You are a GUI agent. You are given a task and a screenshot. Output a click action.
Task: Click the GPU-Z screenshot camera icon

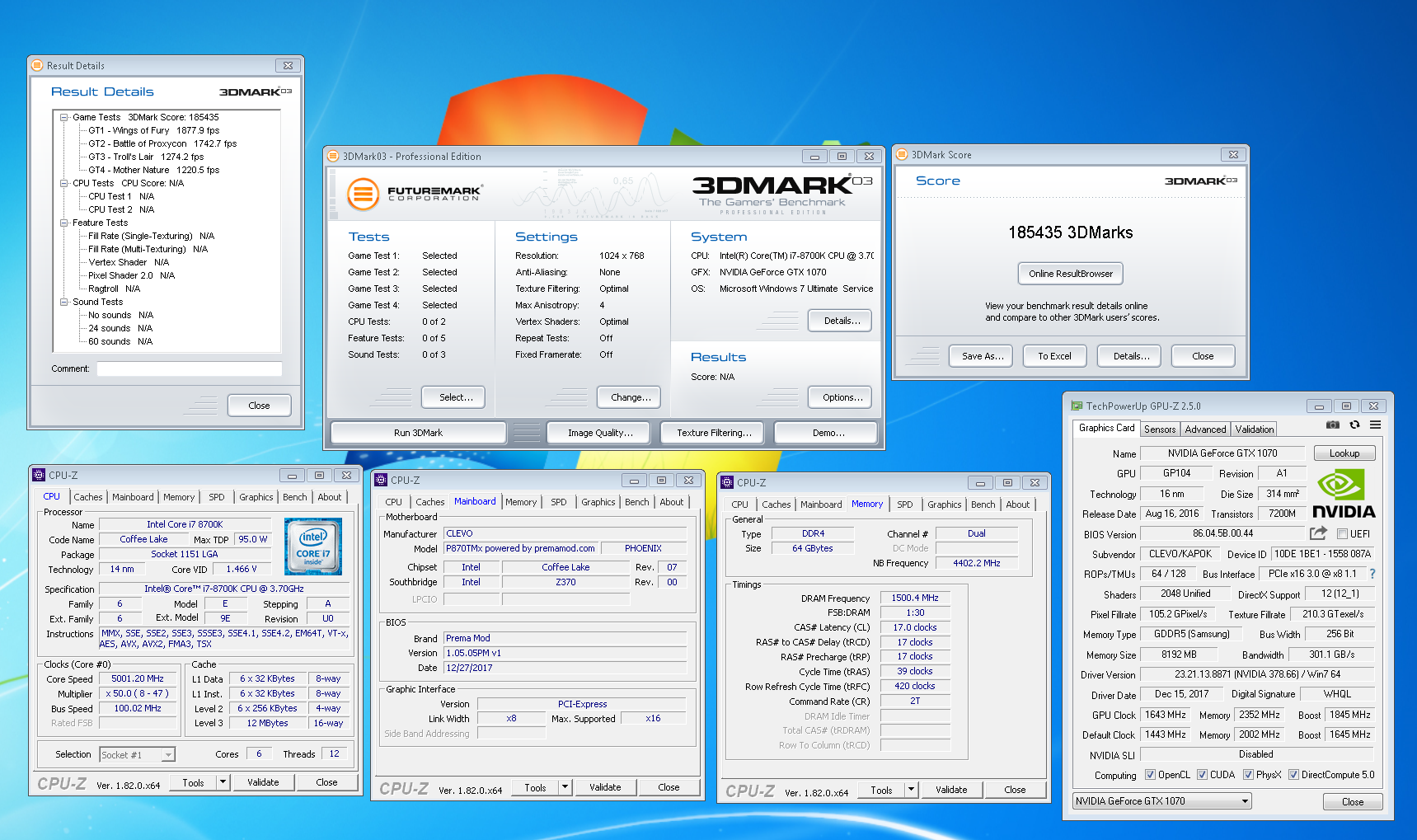(1332, 425)
